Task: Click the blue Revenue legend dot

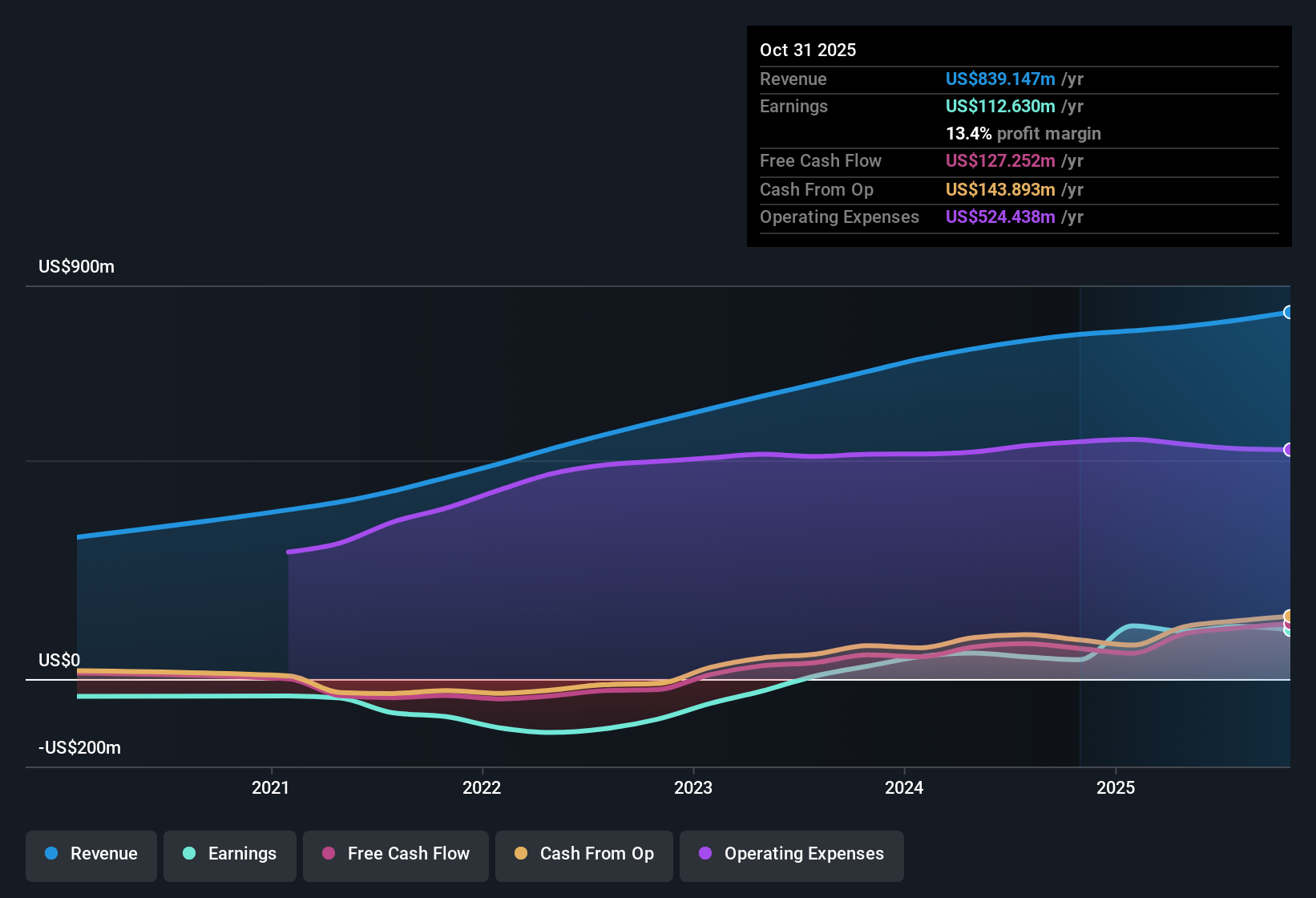Action: [51, 854]
